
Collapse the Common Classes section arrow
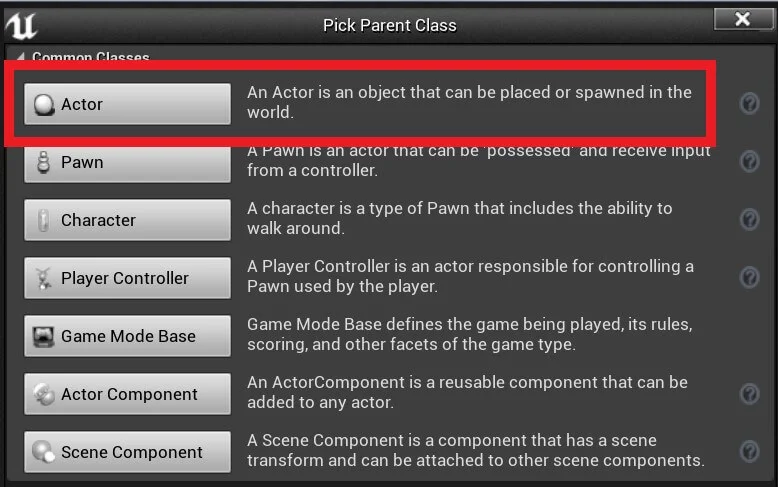(x=20, y=57)
